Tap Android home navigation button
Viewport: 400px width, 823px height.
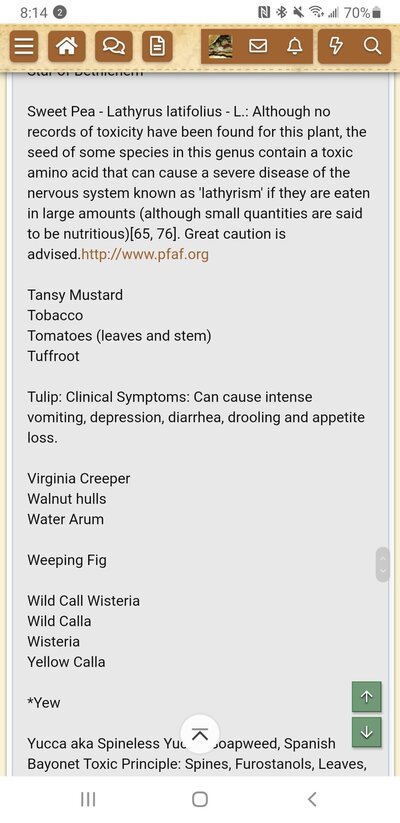point(199,799)
